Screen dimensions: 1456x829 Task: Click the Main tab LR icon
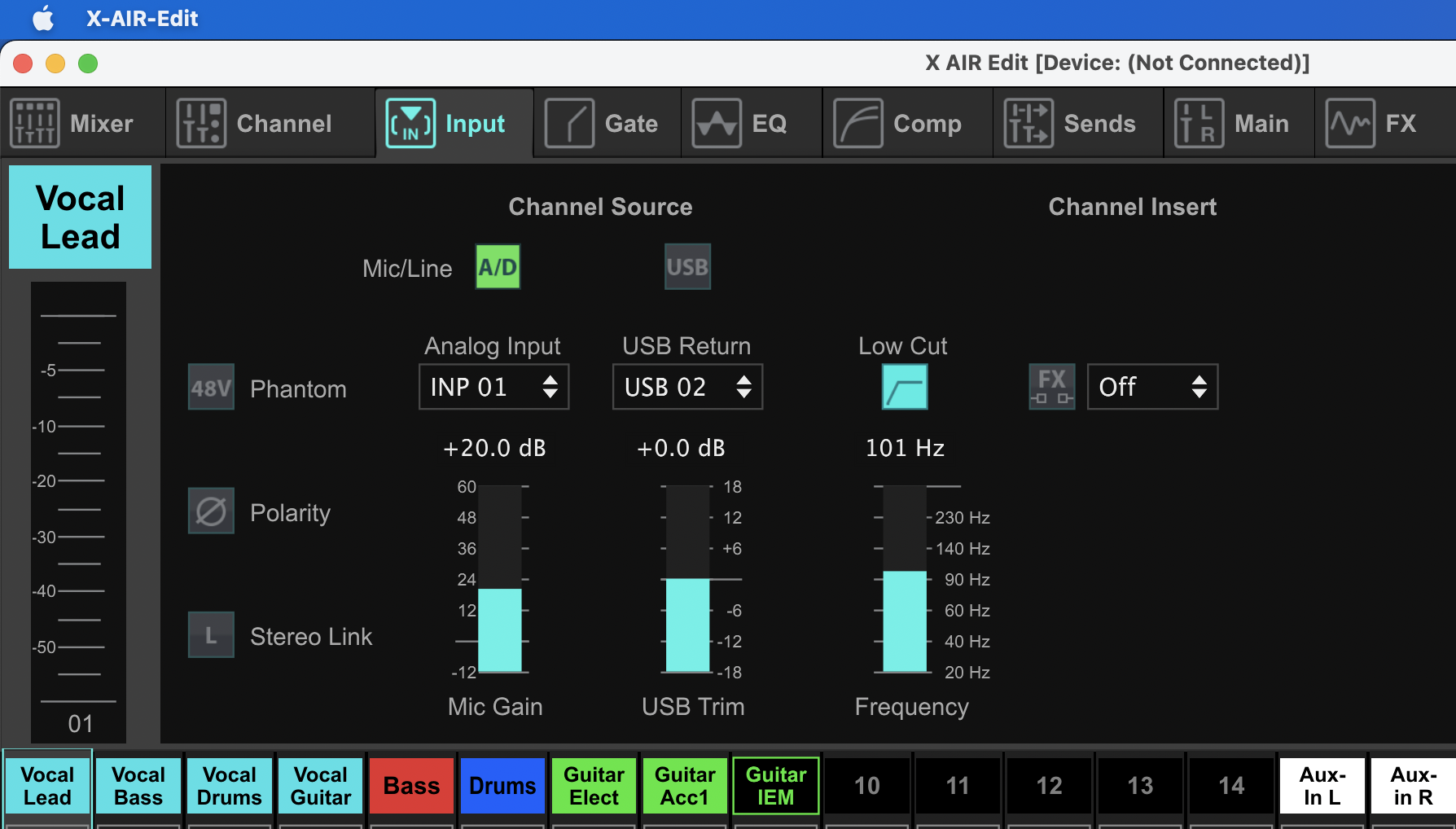pyautogui.click(x=1199, y=123)
